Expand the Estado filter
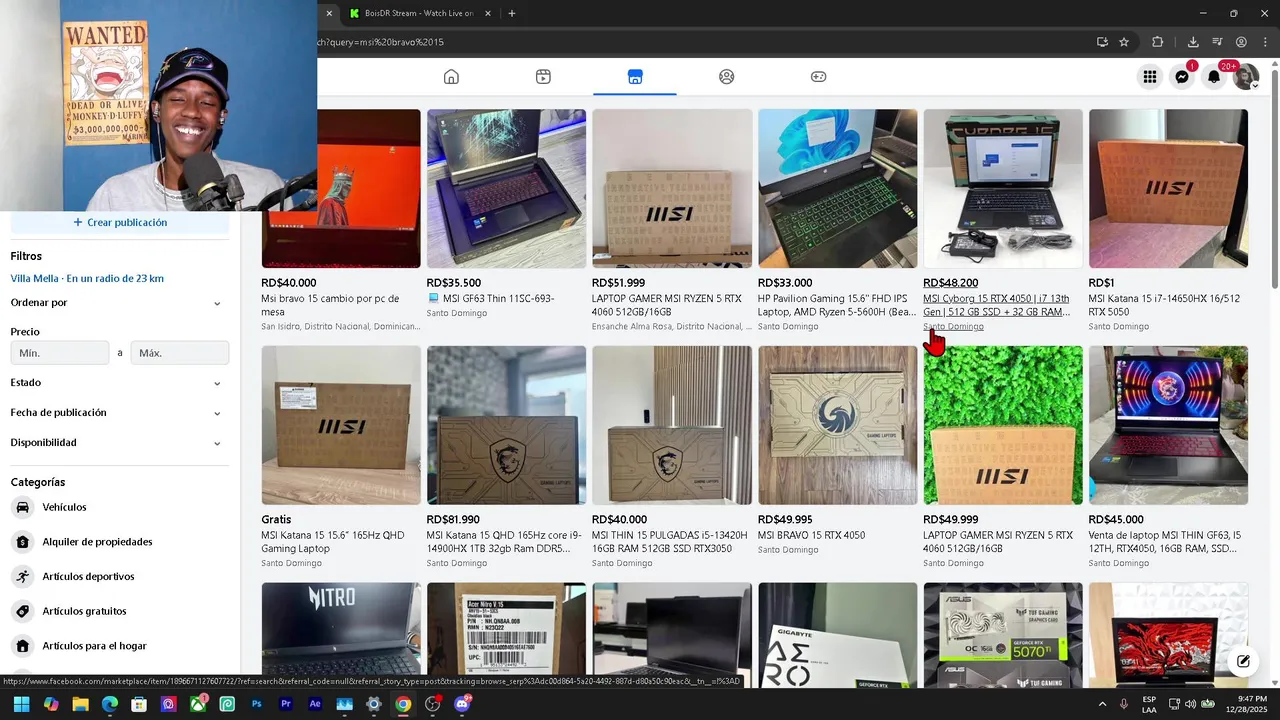Image resolution: width=1280 pixels, height=720 pixels. 120,382
